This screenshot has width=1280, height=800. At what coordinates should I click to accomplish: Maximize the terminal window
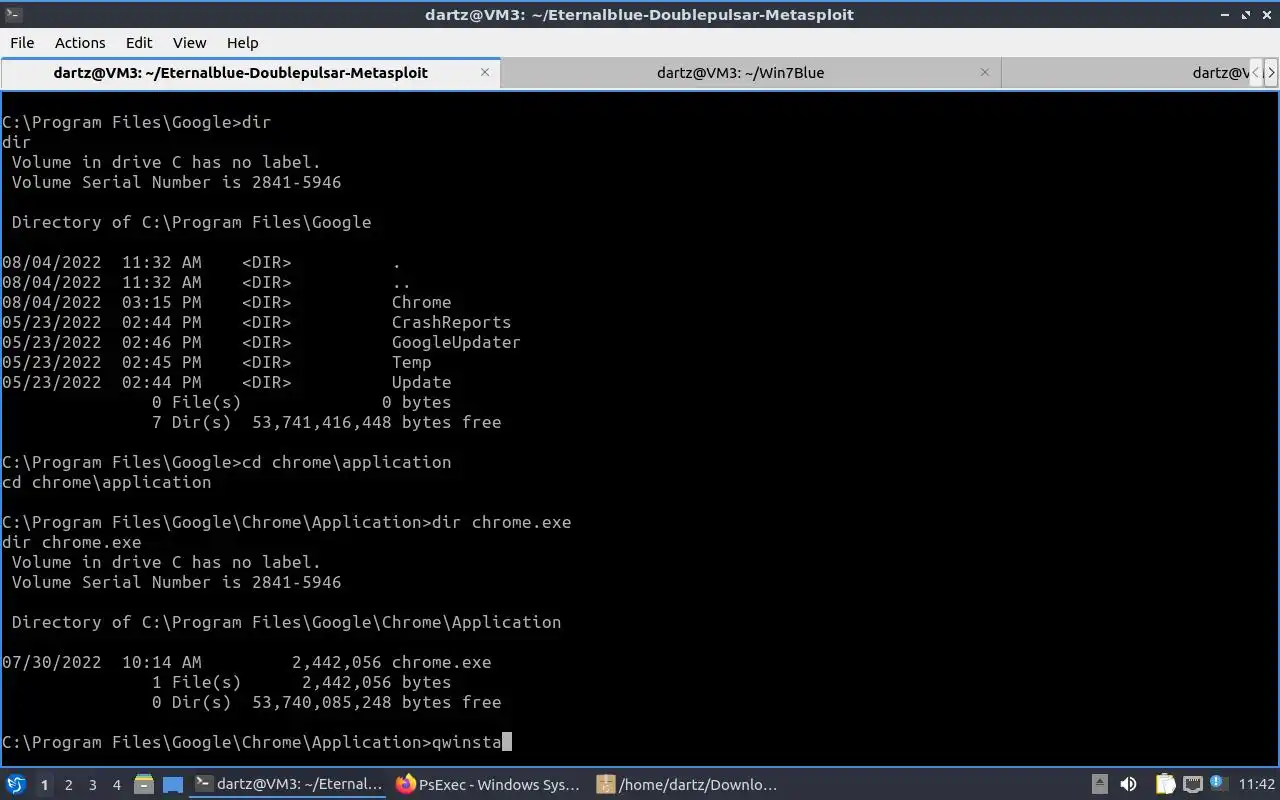pos(1246,14)
